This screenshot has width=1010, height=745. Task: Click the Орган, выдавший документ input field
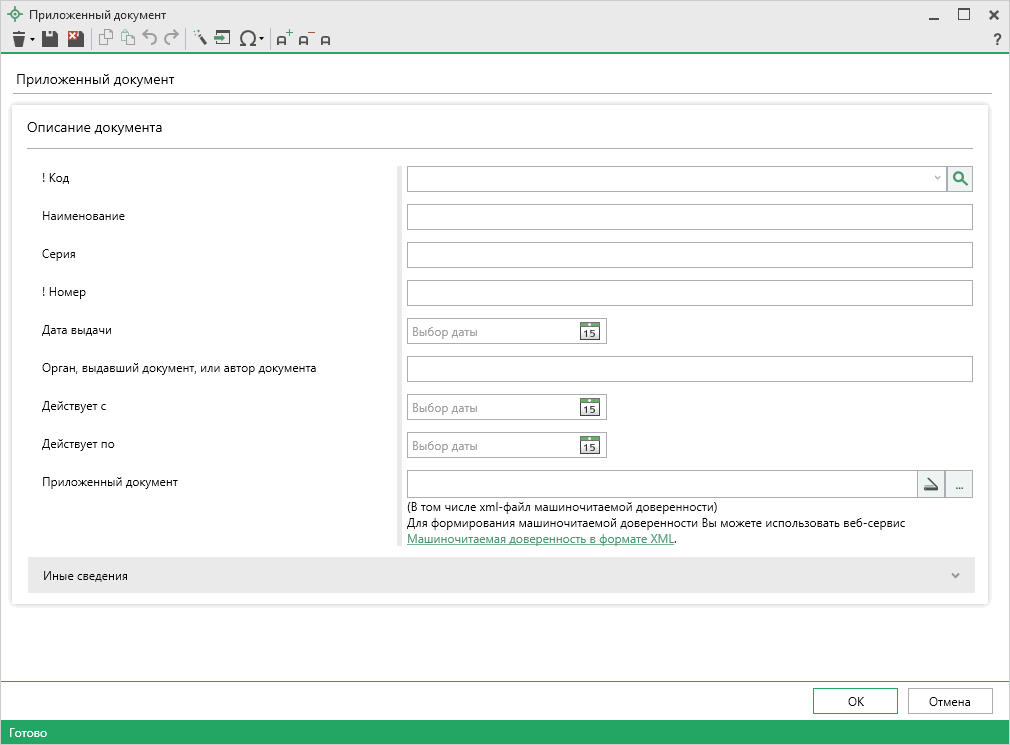[689, 369]
